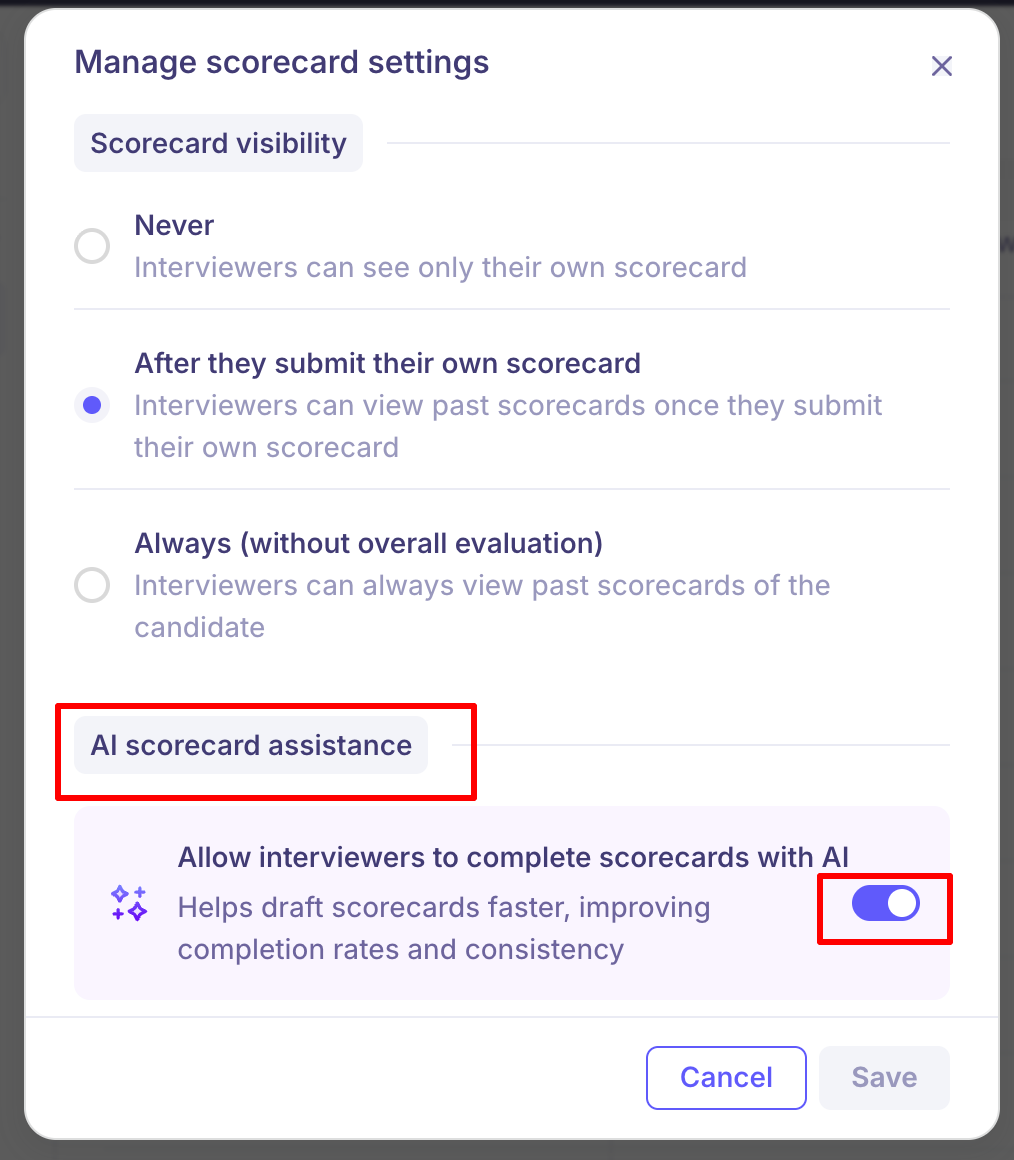Disable the AI scorecard completion toggle

coord(885,904)
